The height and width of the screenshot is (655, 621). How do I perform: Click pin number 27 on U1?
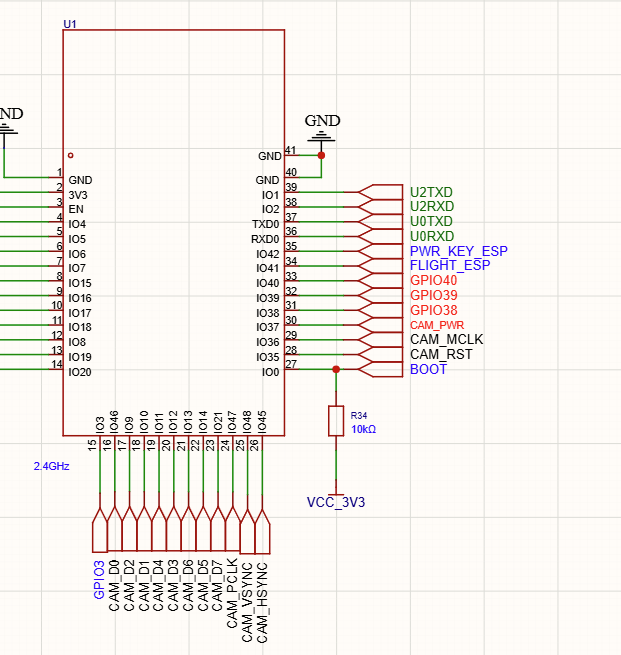[291, 364]
